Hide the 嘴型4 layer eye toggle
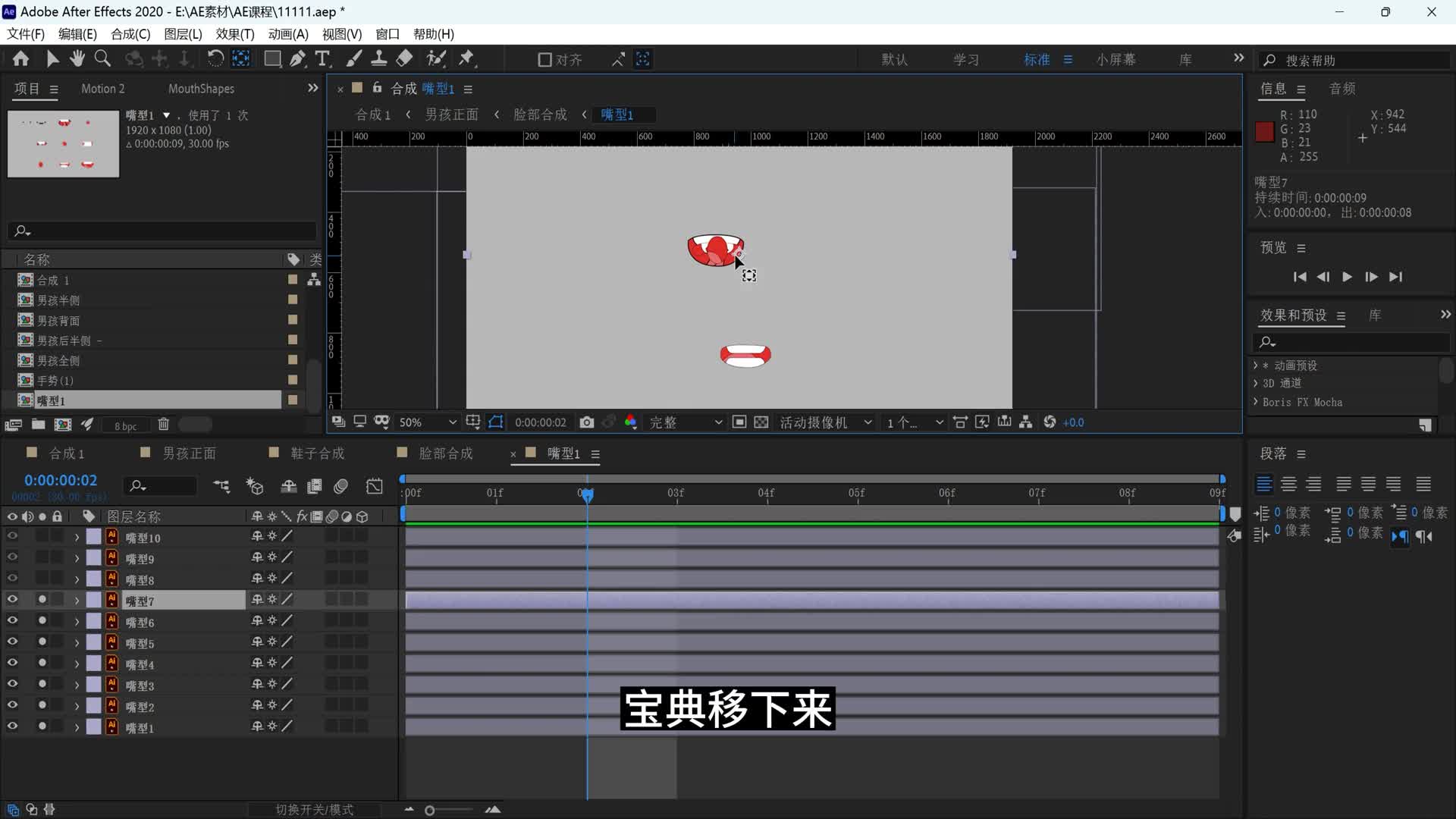 point(12,663)
